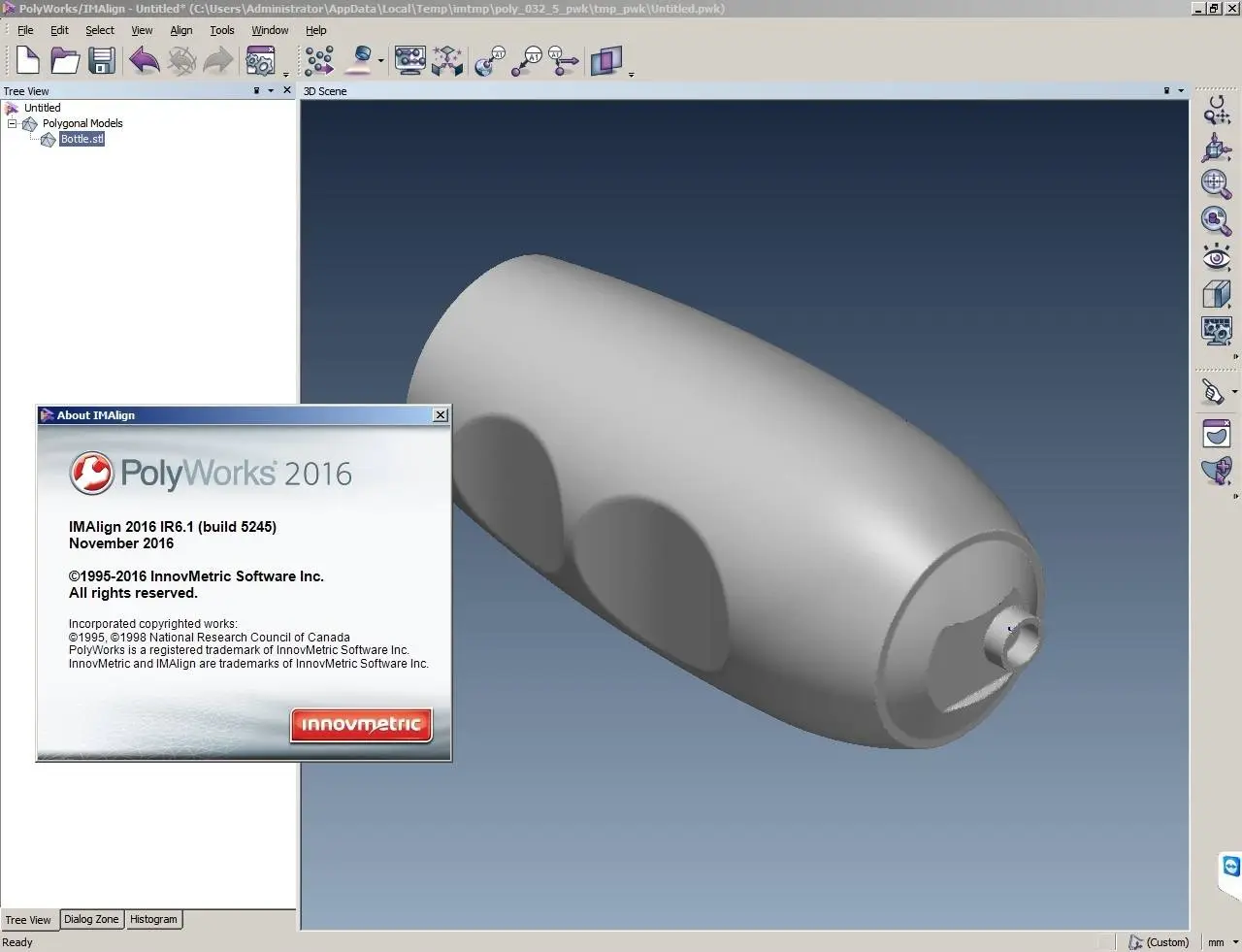
Task: Click the greyed-out globe icon between undo and redo
Action: coord(181,61)
